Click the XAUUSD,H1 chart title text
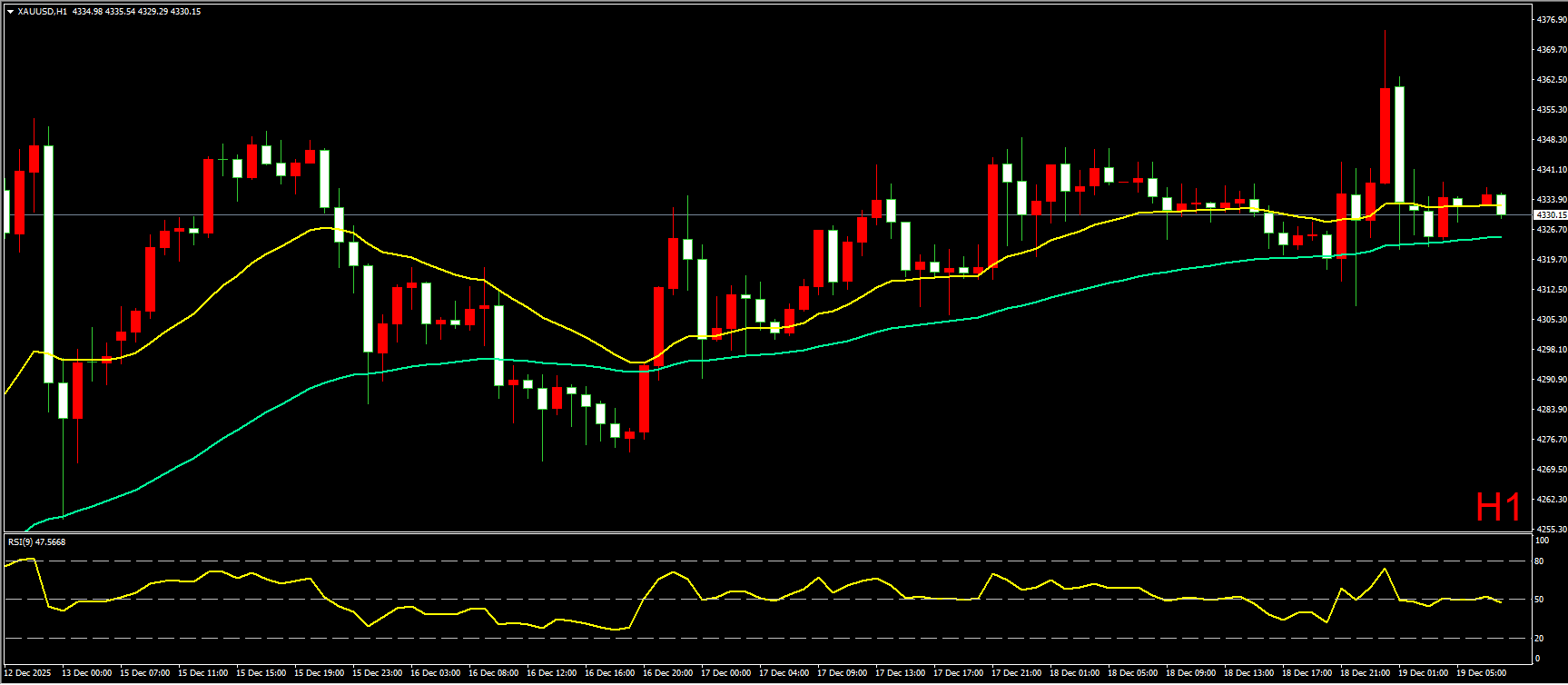This screenshot has width=1568, height=685. [x=42, y=12]
